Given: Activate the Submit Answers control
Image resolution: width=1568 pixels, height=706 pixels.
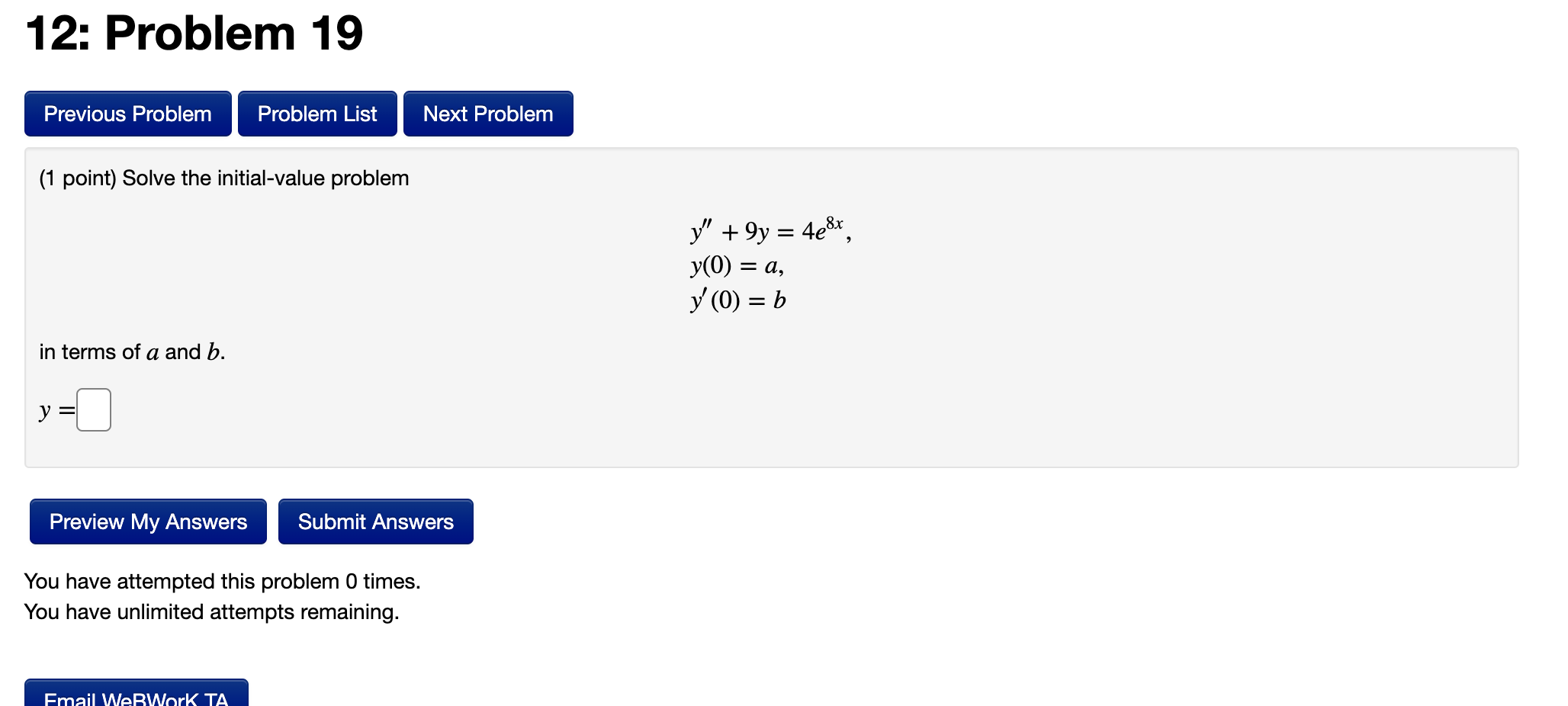Looking at the screenshot, I should coord(375,521).
